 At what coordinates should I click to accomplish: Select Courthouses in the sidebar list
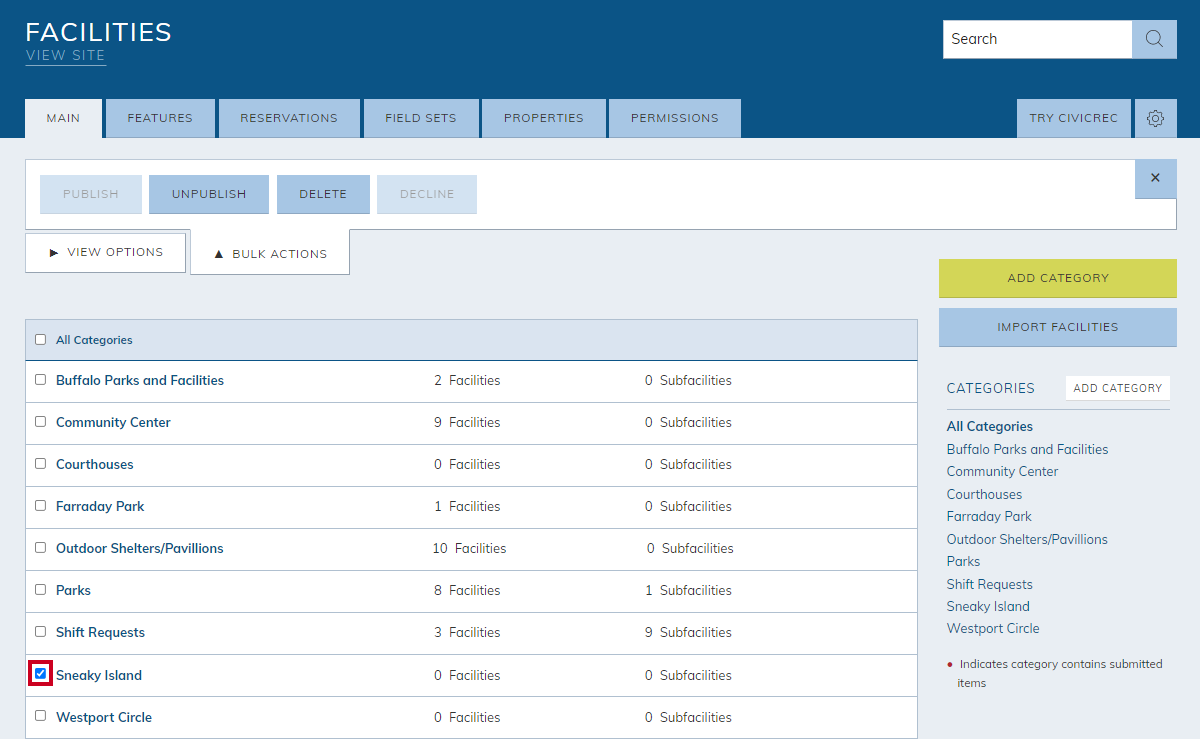[984, 494]
